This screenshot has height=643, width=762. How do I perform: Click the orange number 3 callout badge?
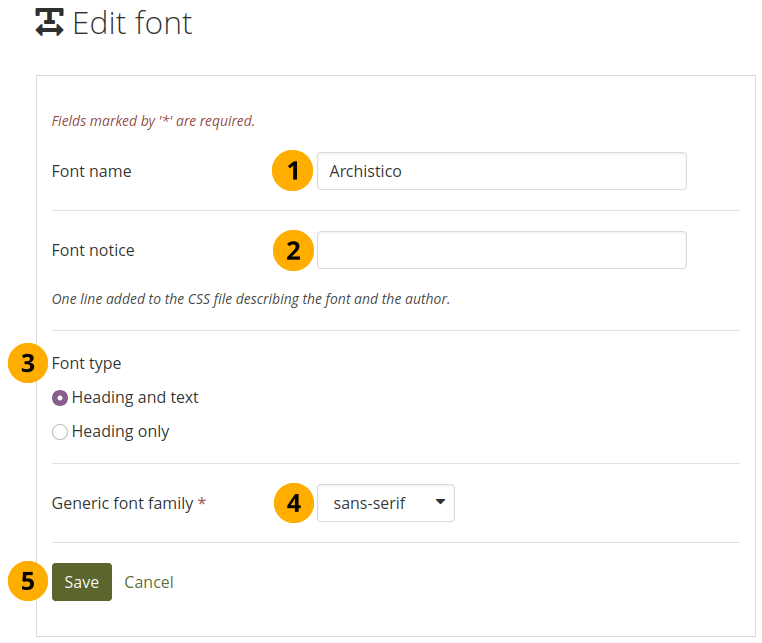point(27,364)
